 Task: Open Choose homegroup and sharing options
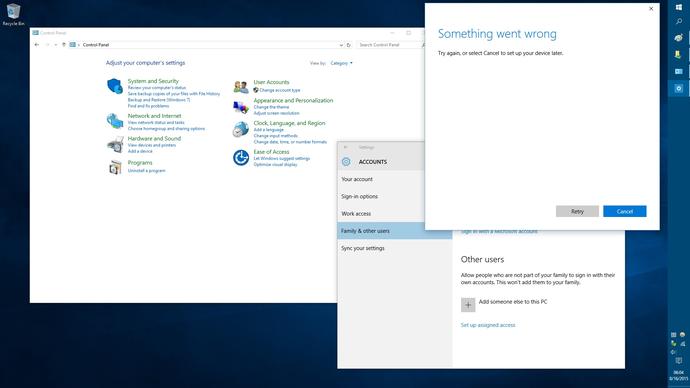click(166, 129)
